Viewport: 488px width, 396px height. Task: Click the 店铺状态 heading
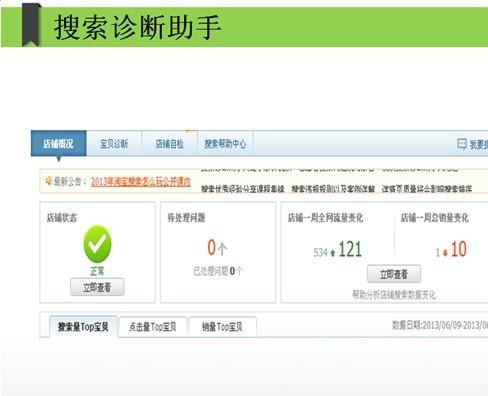62,218
